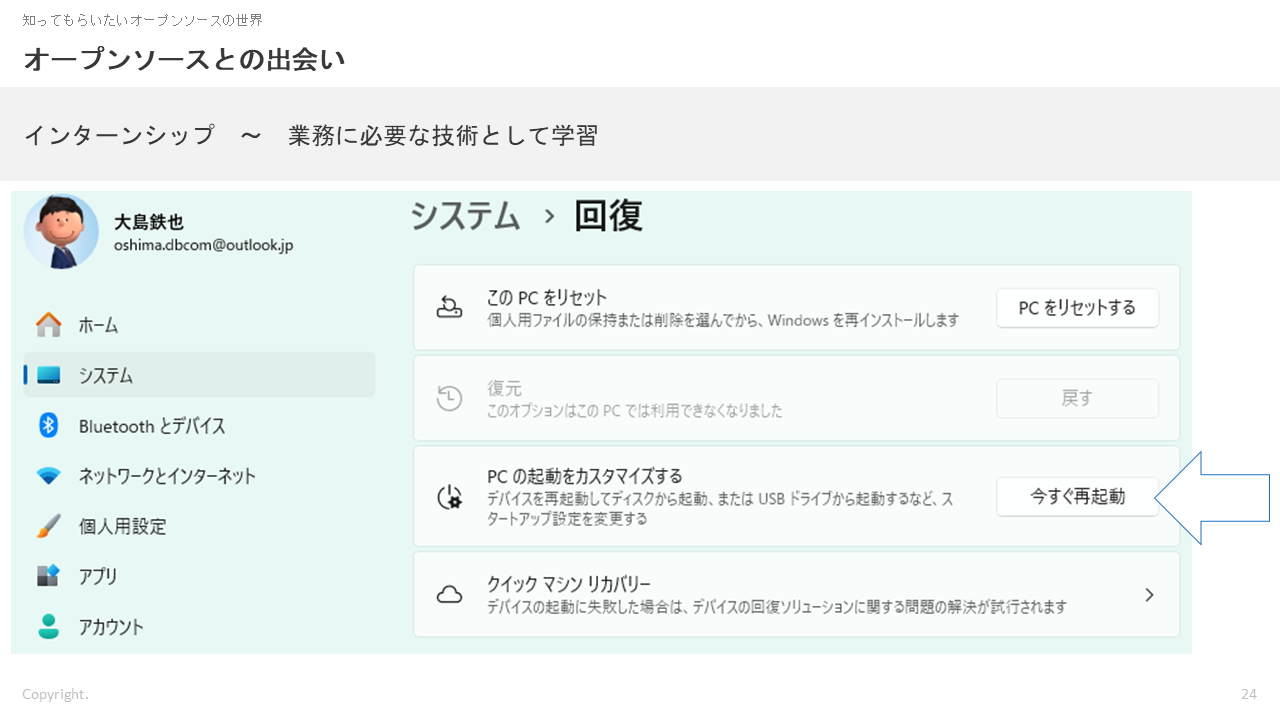Viewport: 1280px width, 720px height.
Task: Click the advanced startup power-gear icon
Action: click(x=450, y=497)
